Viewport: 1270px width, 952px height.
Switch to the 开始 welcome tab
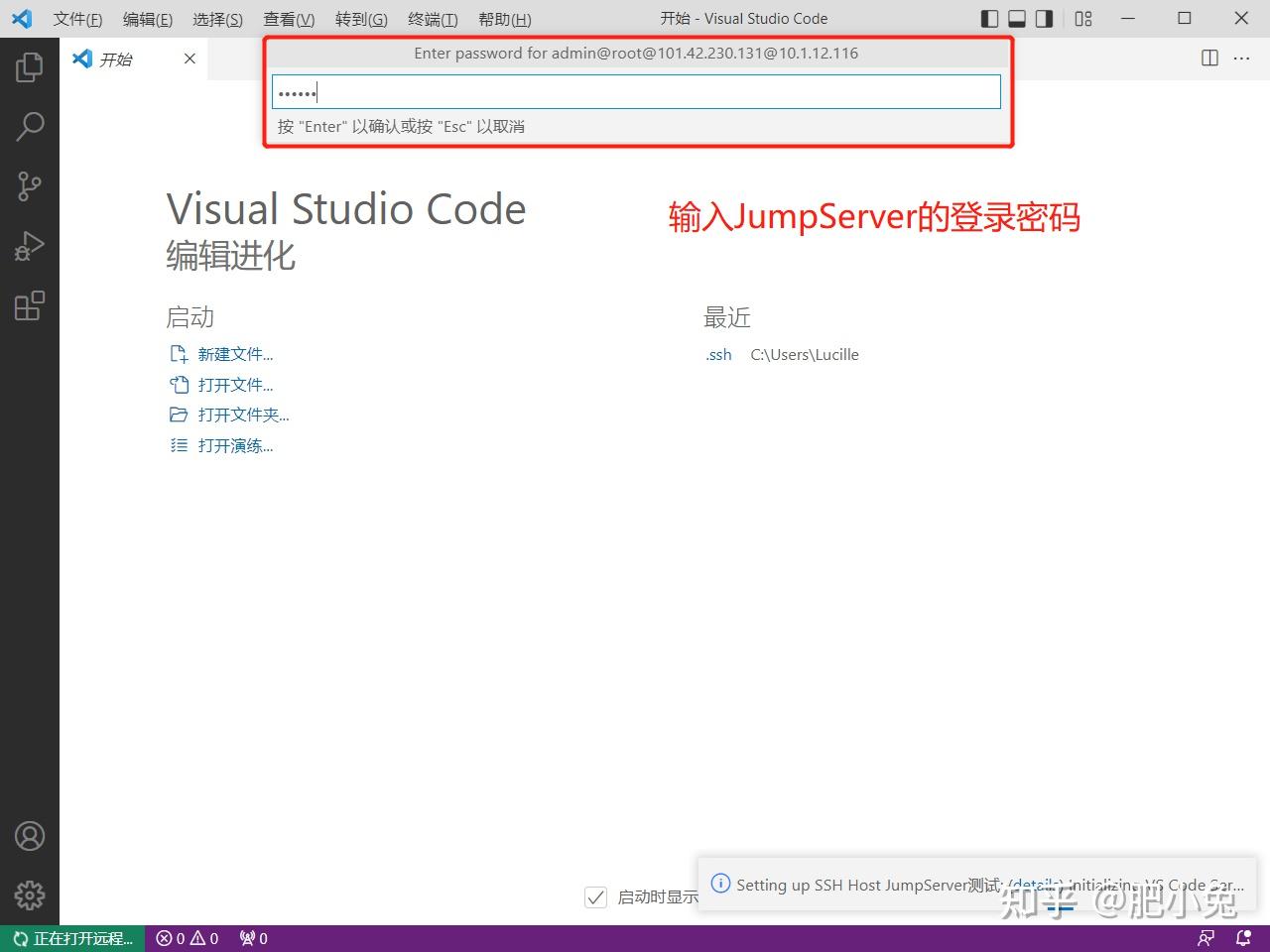[116, 59]
